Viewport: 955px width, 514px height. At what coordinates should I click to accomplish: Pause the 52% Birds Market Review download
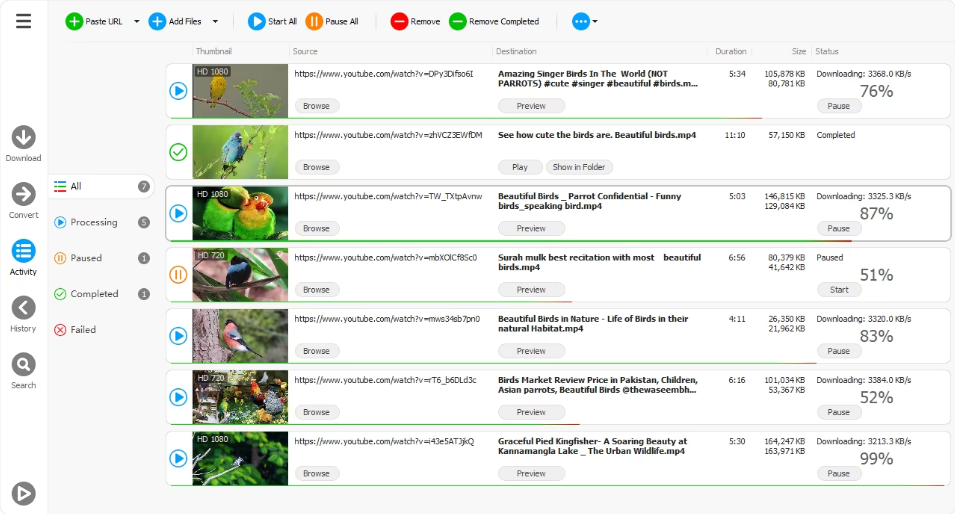click(x=839, y=412)
